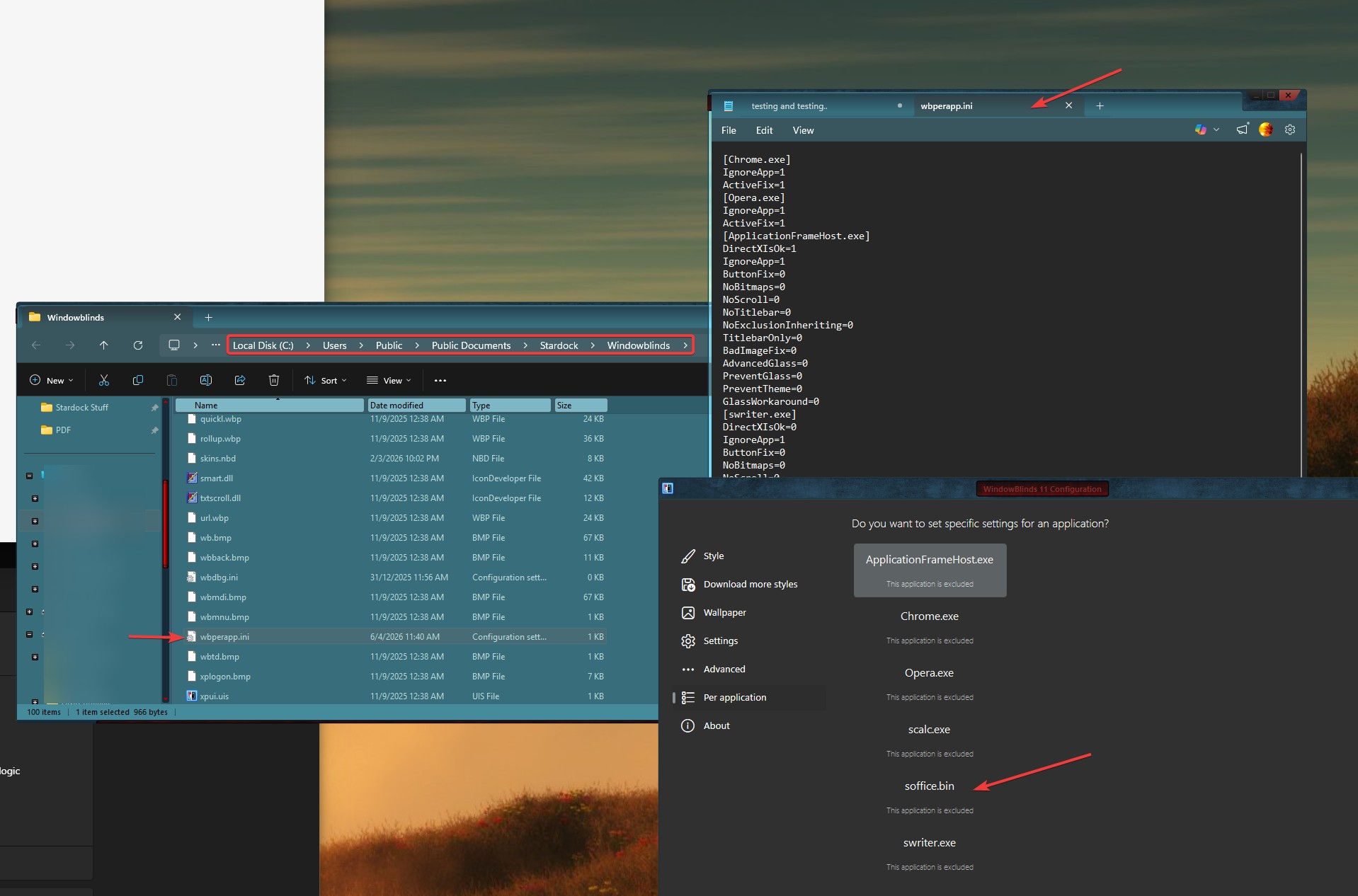Open the Edit menu in Notepad
1358x896 pixels.
[x=764, y=131]
